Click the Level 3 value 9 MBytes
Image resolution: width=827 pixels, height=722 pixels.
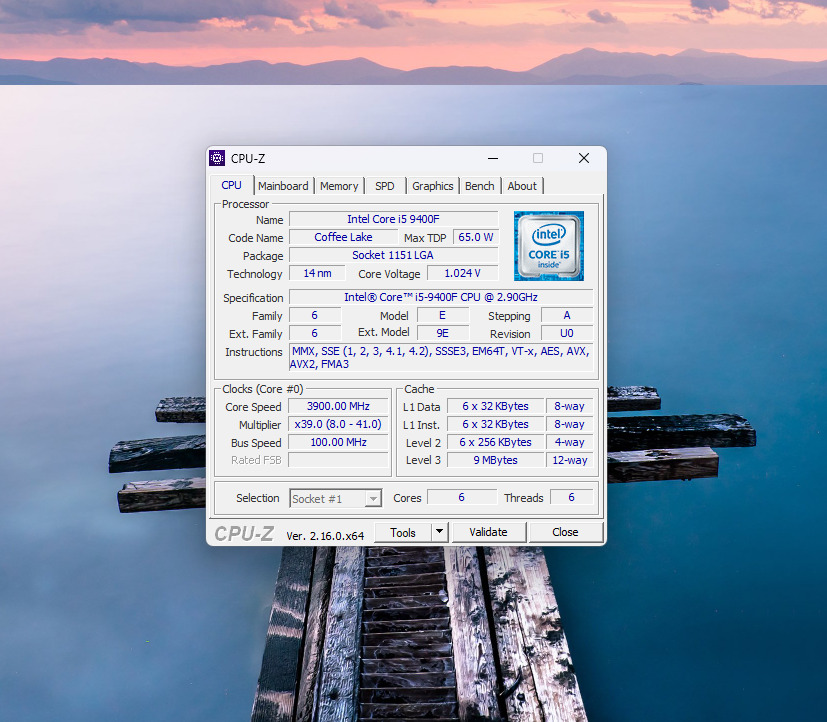(x=495, y=460)
